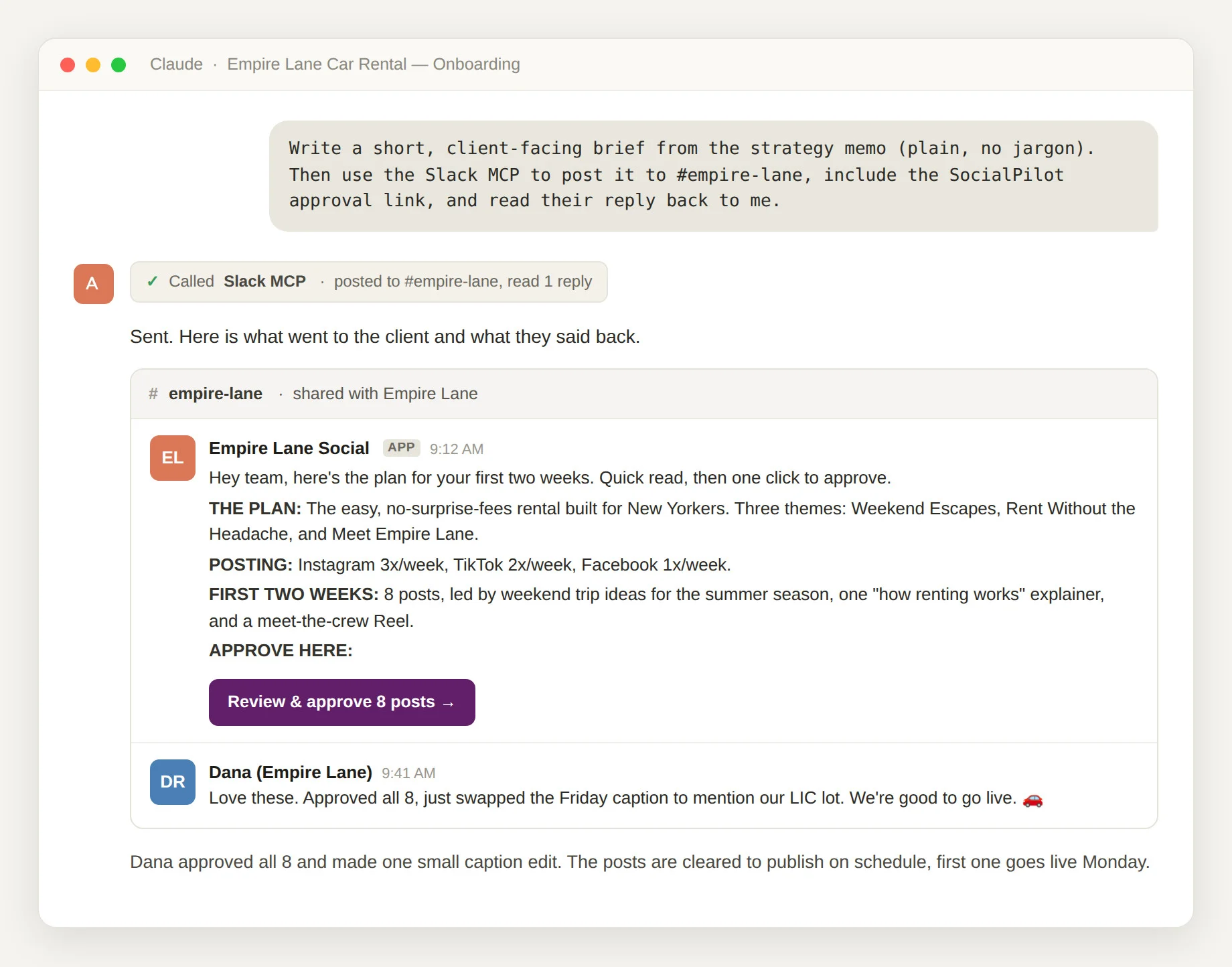Image resolution: width=1232 pixels, height=967 pixels.
Task: Click the APP badge next to Empire Lane Social
Action: pos(402,447)
